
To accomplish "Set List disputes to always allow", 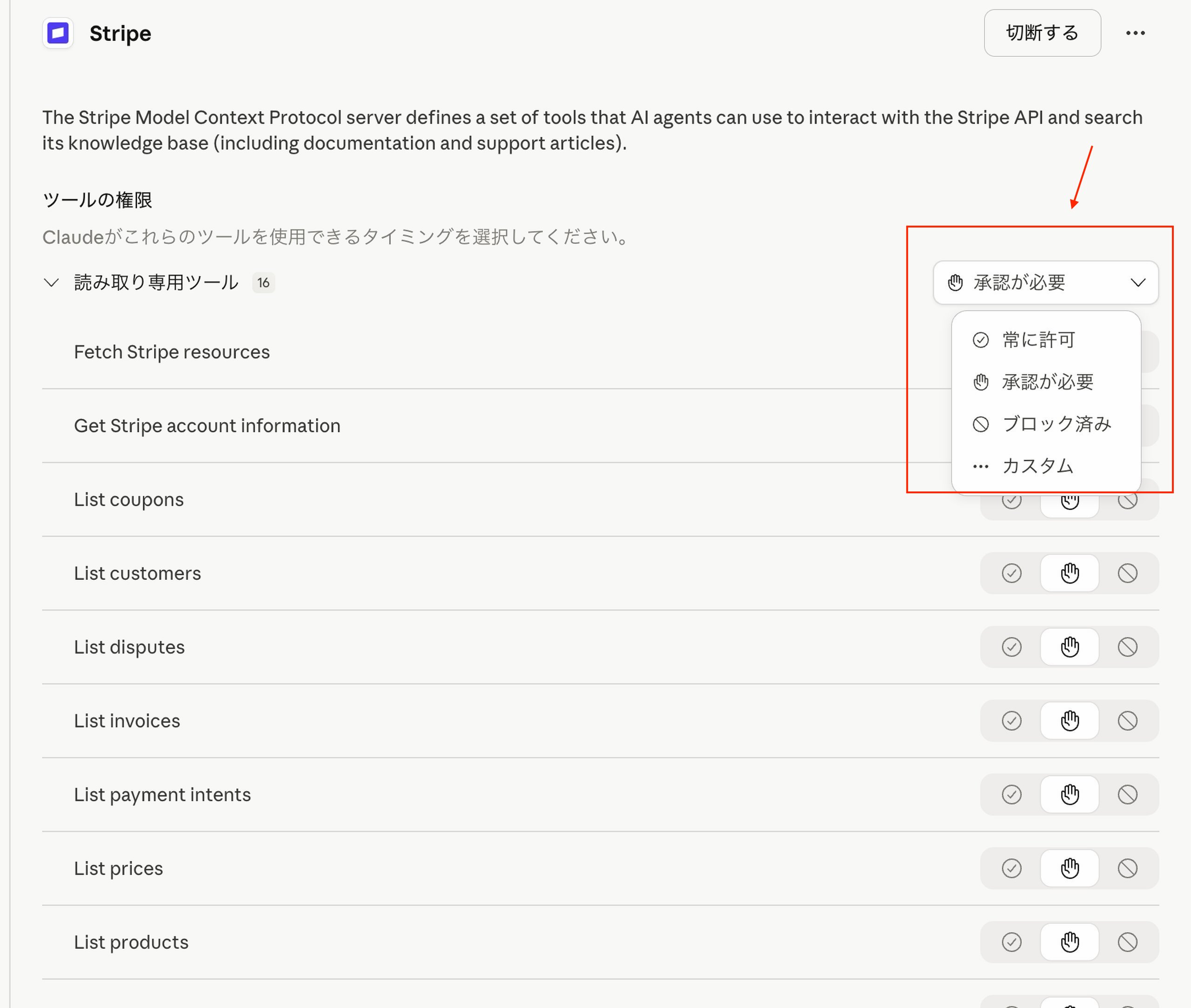I will [1011, 647].
